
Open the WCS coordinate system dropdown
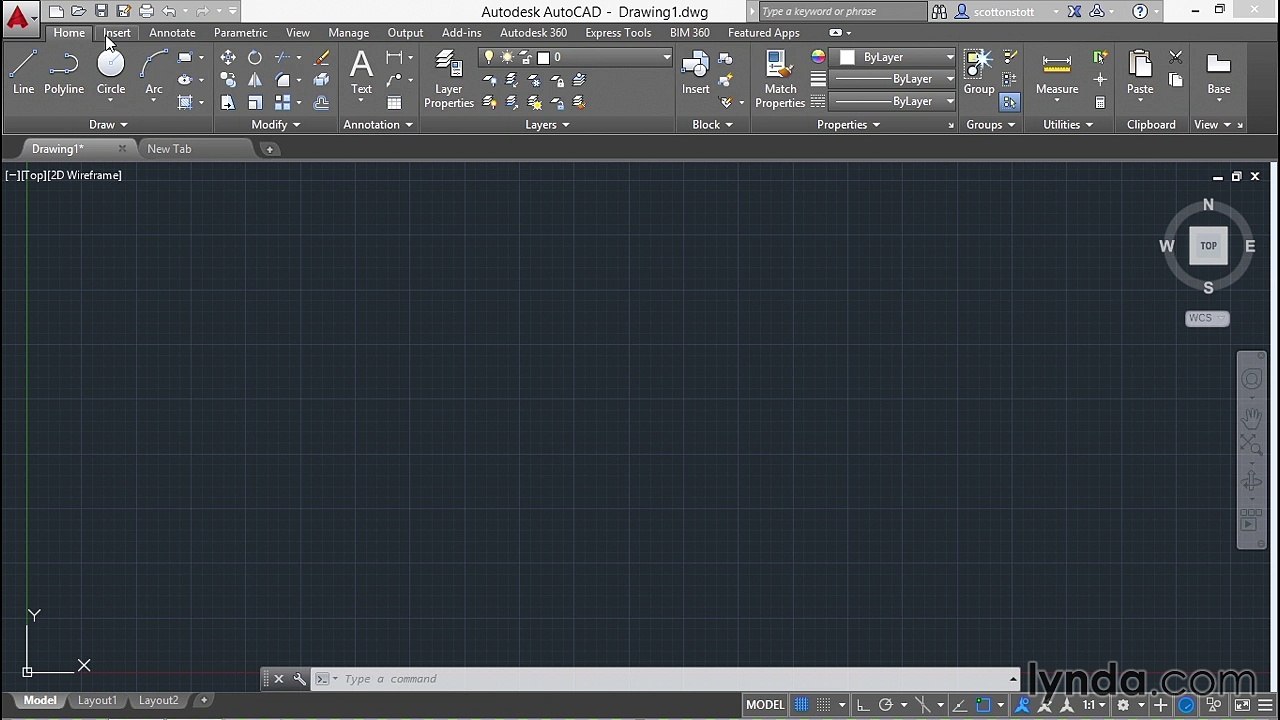coord(1207,318)
